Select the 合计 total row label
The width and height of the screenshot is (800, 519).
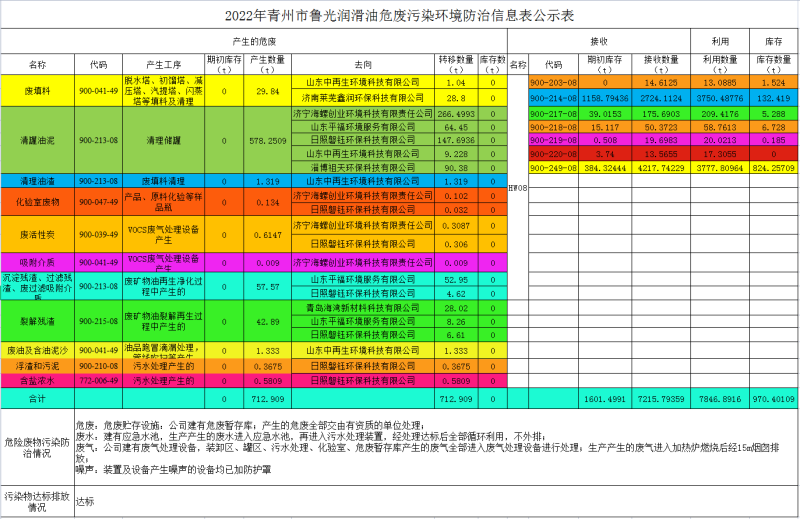(x=37, y=398)
